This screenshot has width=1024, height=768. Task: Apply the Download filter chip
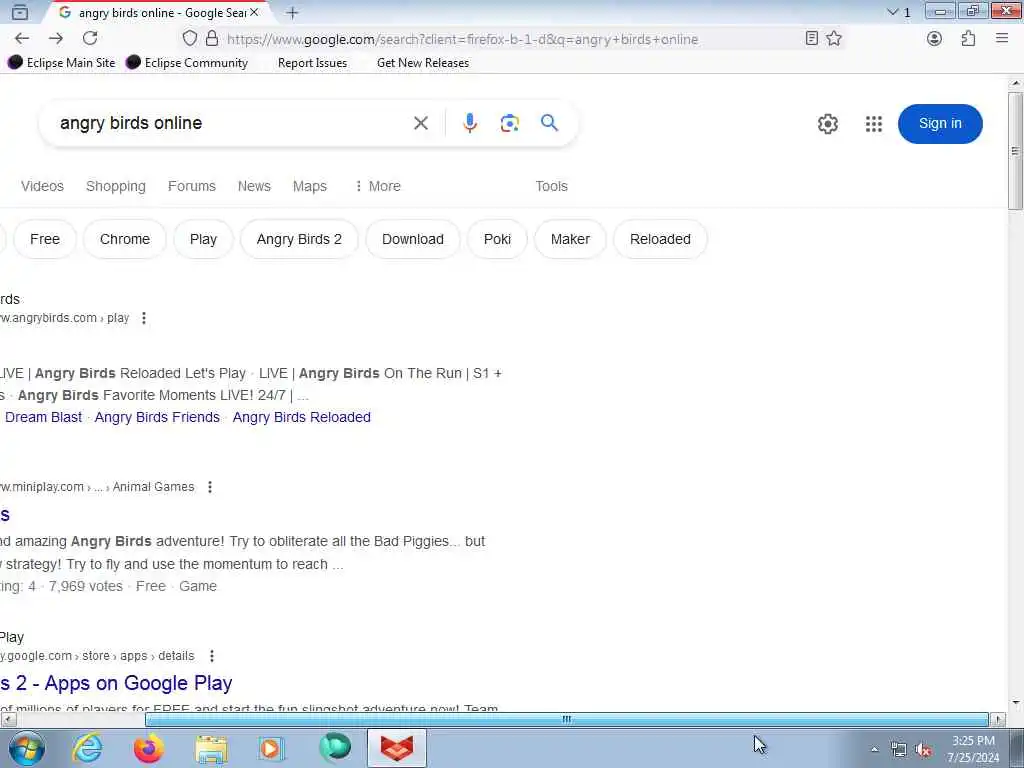(413, 239)
